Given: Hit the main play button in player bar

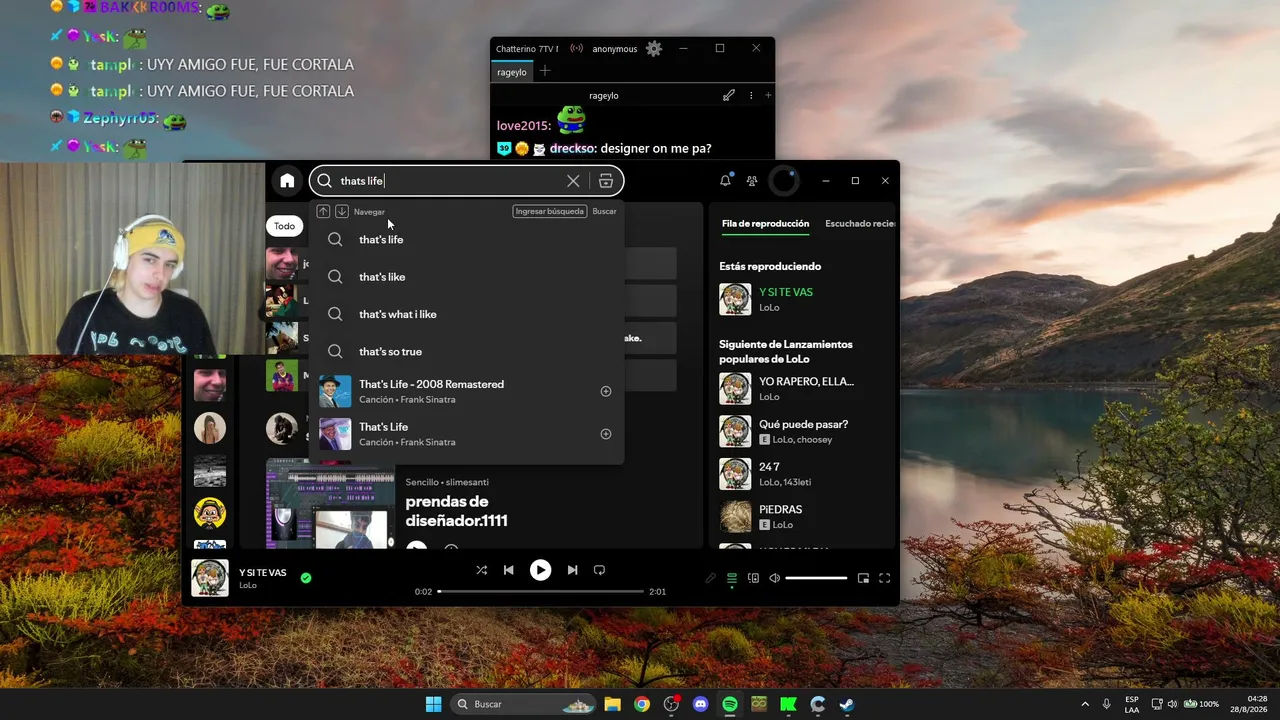Looking at the screenshot, I should [x=540, y=570].
